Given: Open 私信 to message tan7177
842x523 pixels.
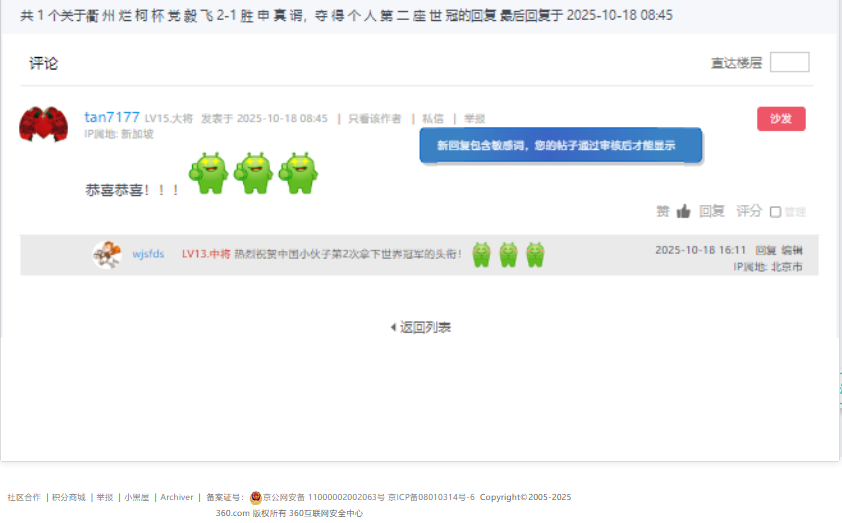Looking at the screenshot, I should pyautogui.click(x=432, y=118).
